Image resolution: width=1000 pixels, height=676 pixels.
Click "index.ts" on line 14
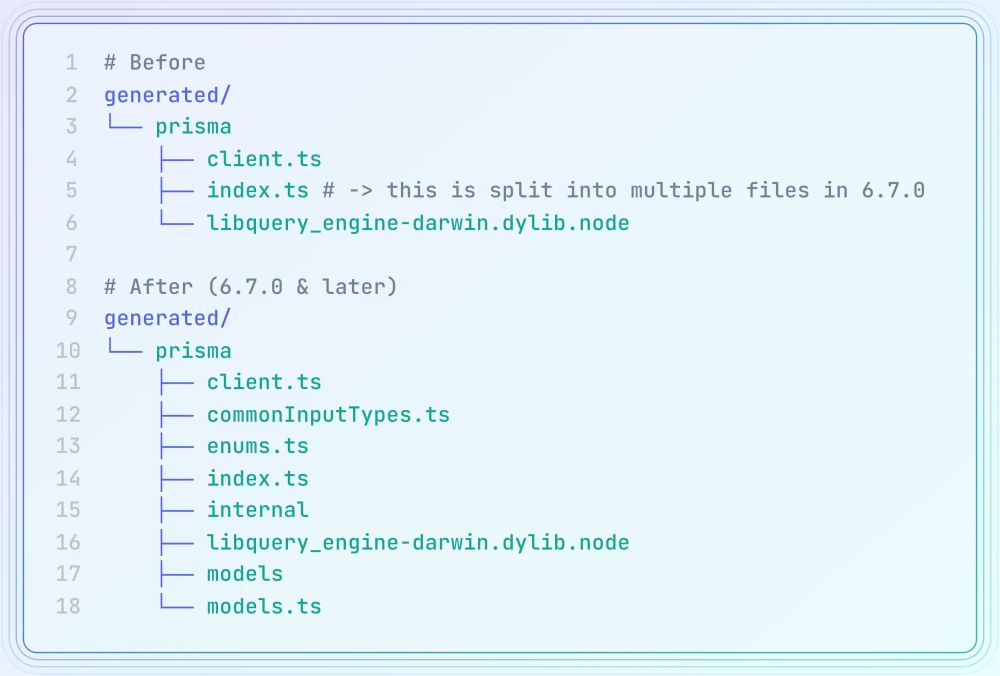point(258,478)
